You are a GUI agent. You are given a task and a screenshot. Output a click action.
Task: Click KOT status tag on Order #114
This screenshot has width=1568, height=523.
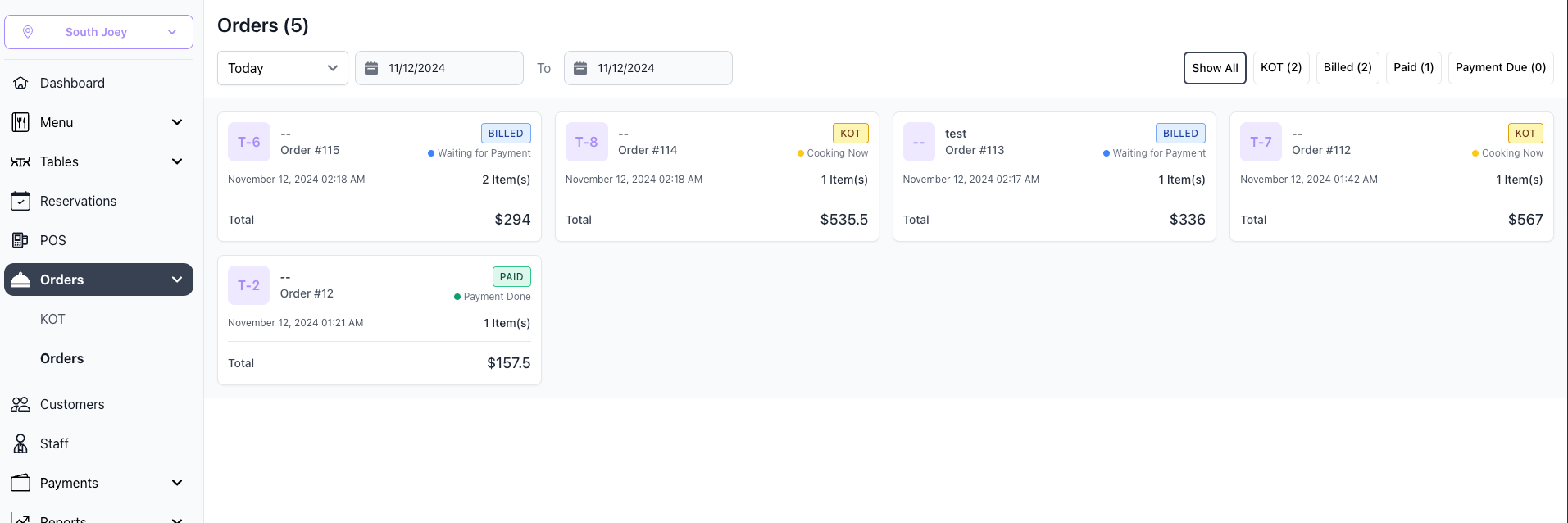[851, 134]
